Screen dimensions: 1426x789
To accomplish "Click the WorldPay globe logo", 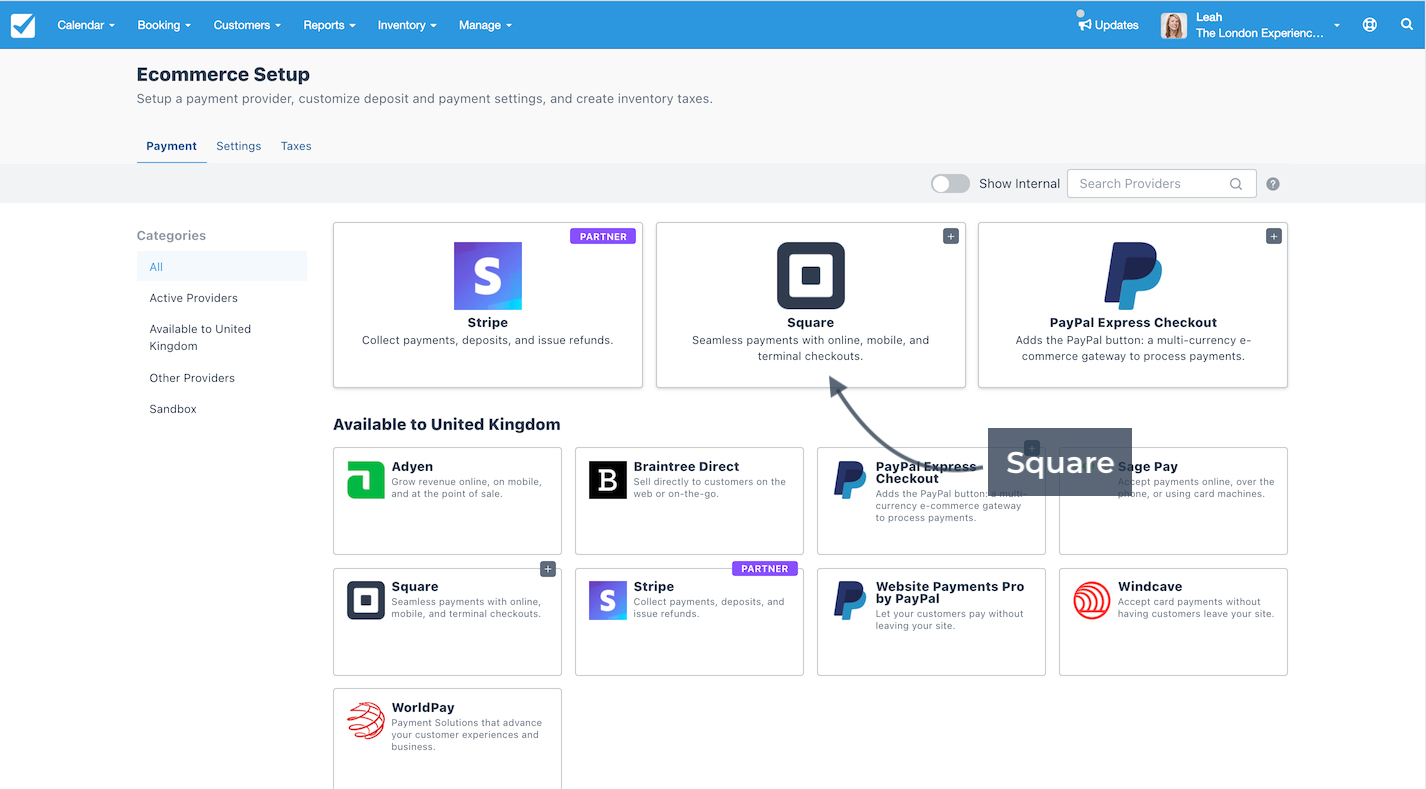I will tap(366, 720).
